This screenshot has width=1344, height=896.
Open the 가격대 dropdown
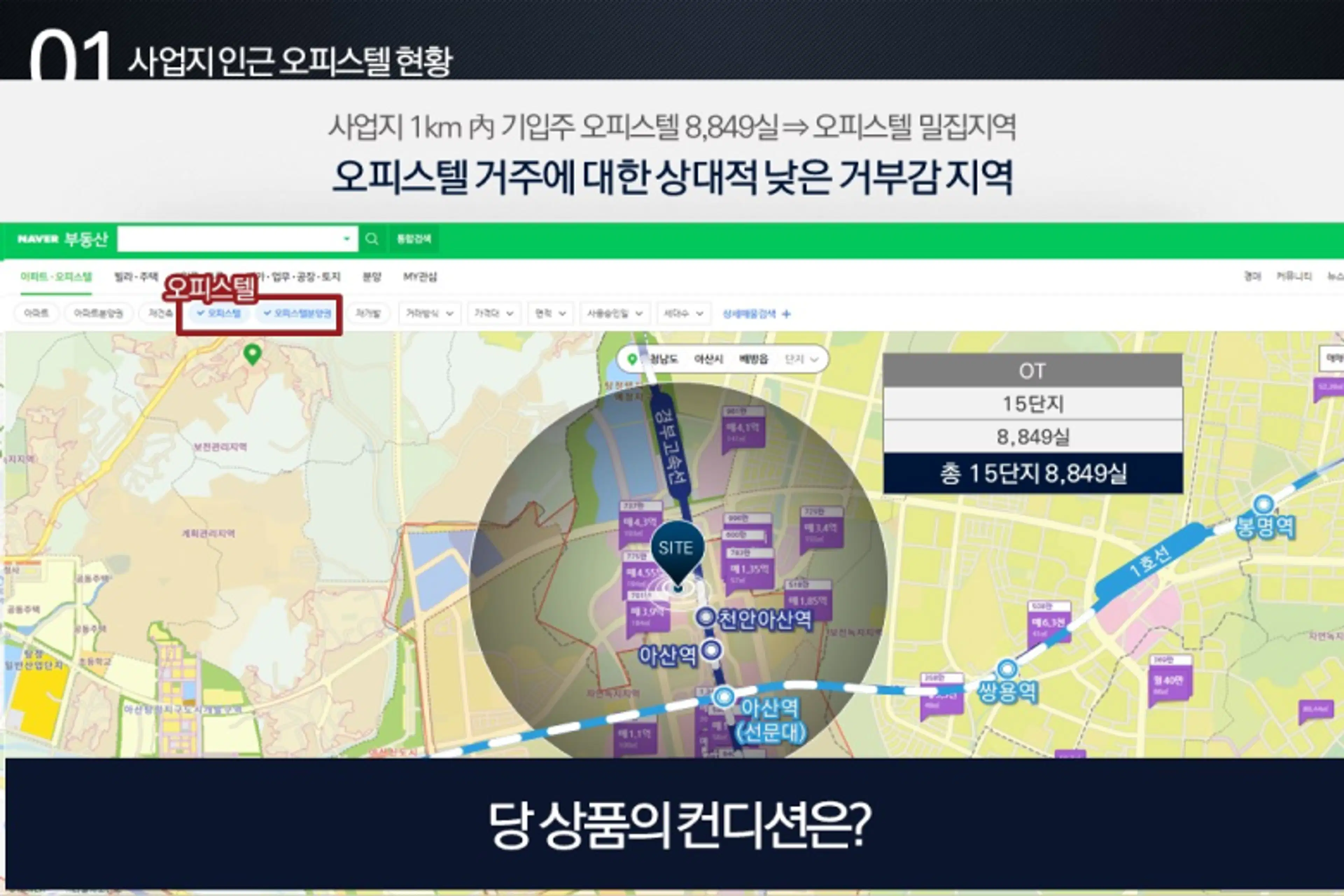tap(494, 313)
